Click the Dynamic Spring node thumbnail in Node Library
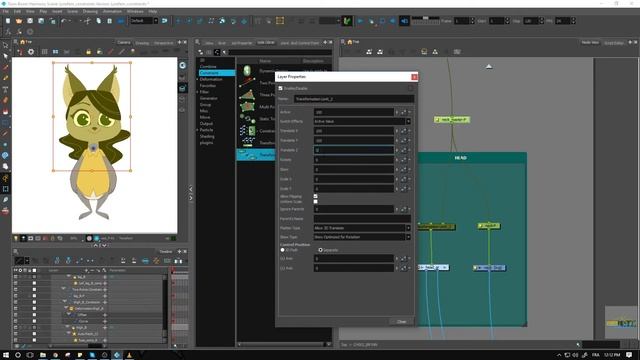This screenshot has width=640, height=360. [x=247, y=71]
